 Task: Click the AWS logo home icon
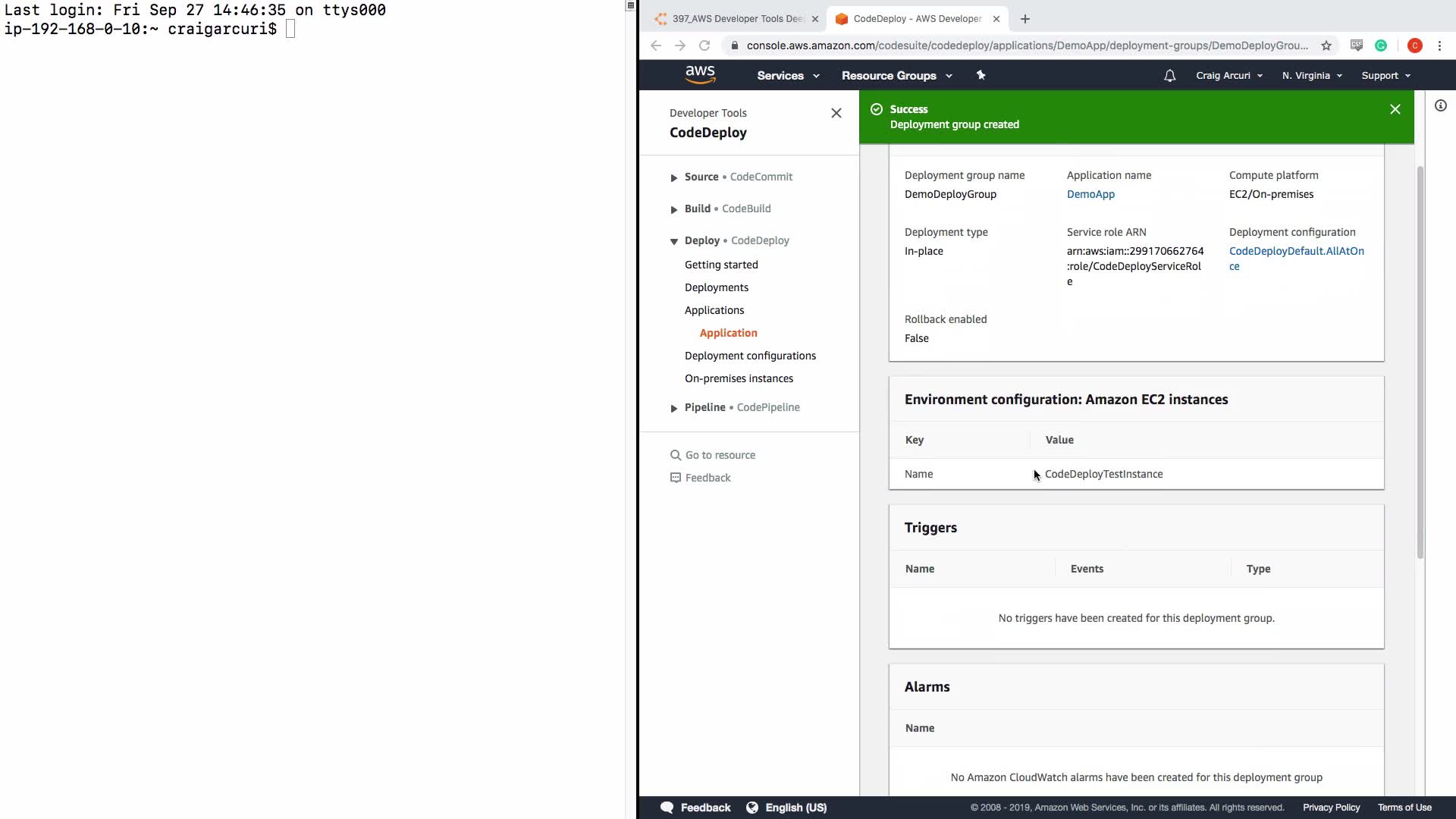coord(699,74)
